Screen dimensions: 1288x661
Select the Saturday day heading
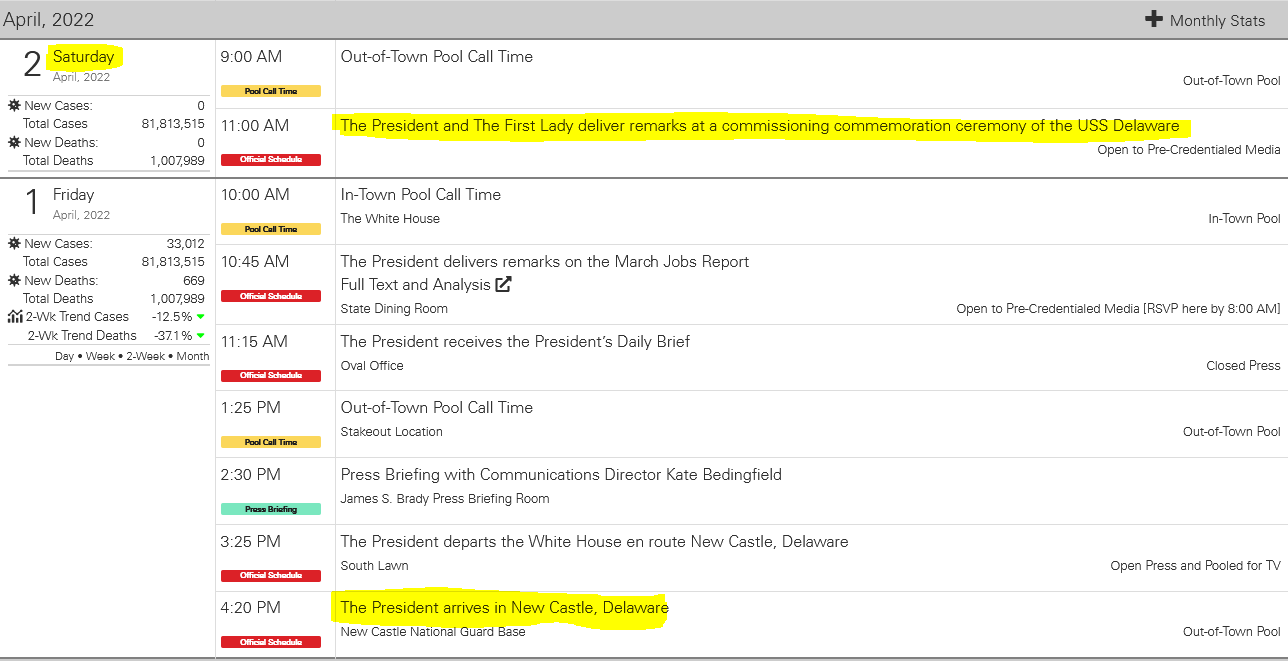pos(84,57)
